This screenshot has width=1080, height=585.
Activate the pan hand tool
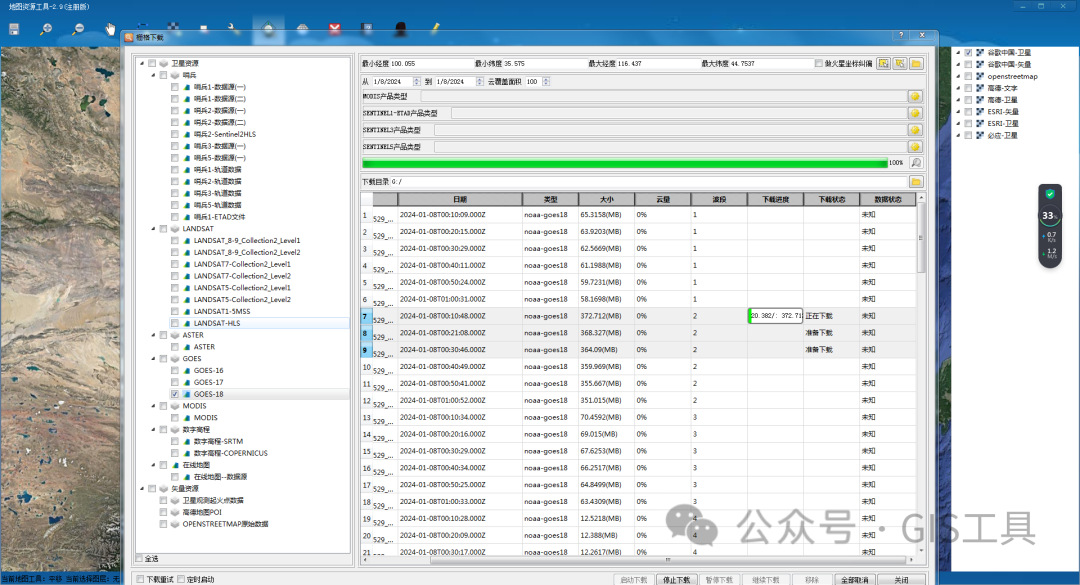coord(110,29)
